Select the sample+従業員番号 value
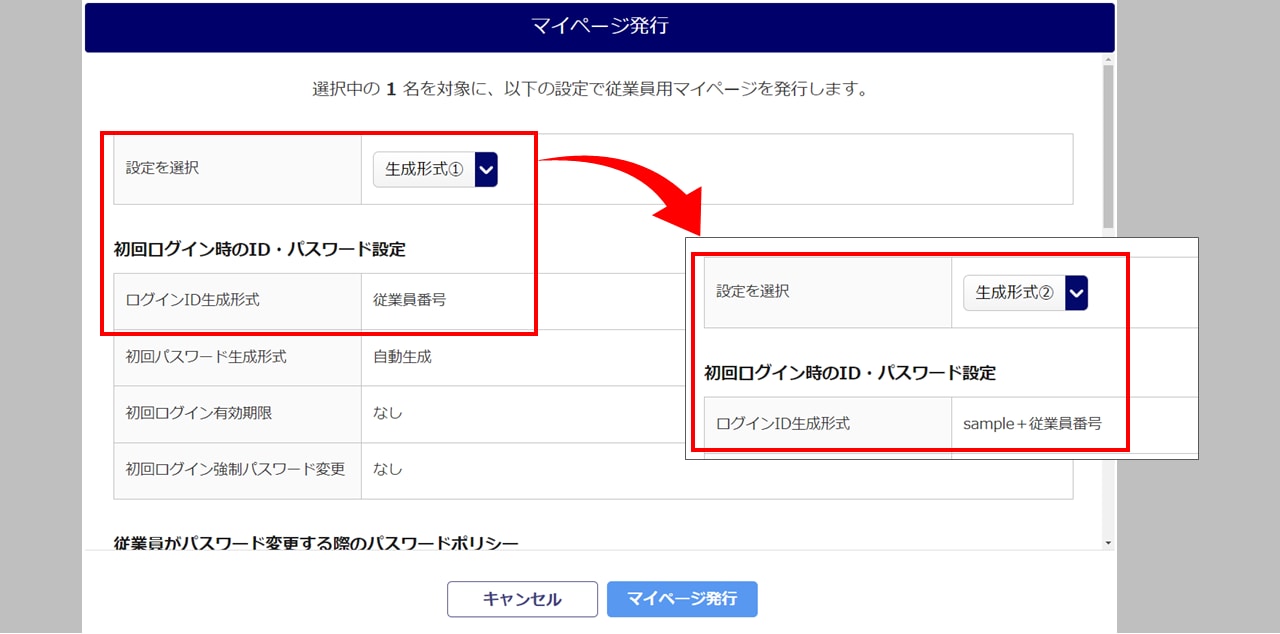 click(x=1032, y=423)
